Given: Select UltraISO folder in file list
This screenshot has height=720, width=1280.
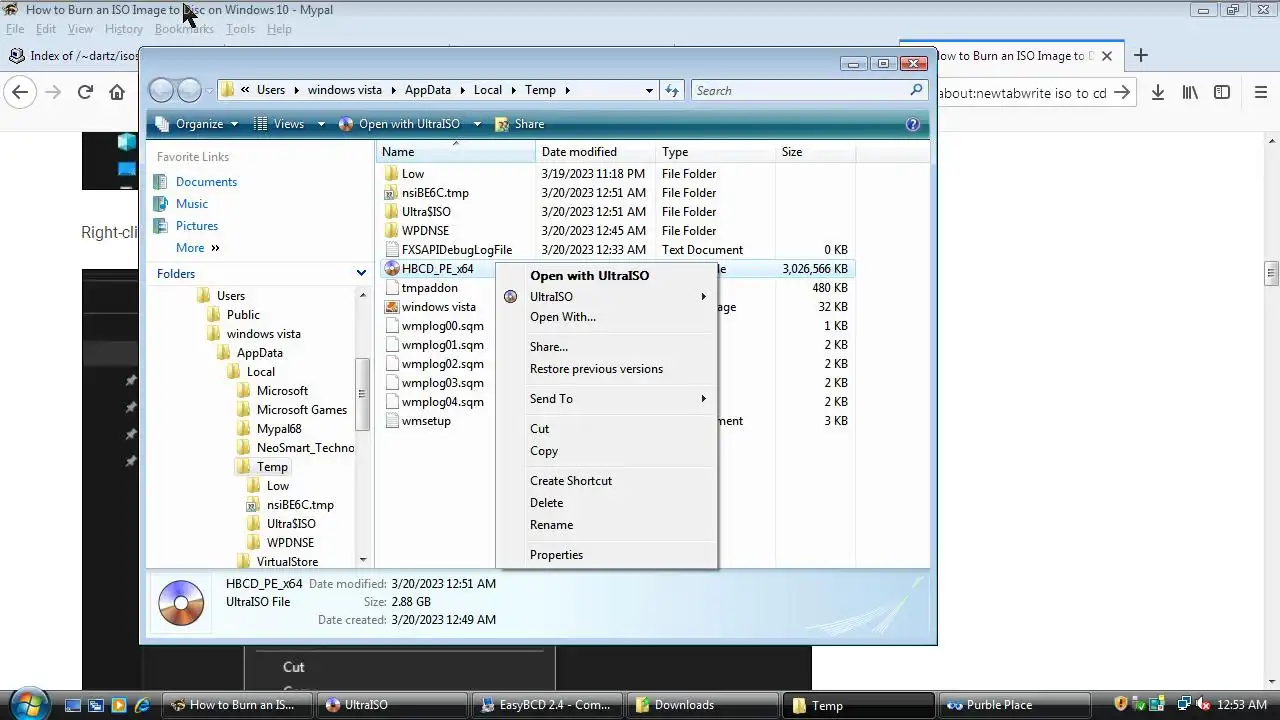Looking at the screenshot, I should click(x=426, y=212).
